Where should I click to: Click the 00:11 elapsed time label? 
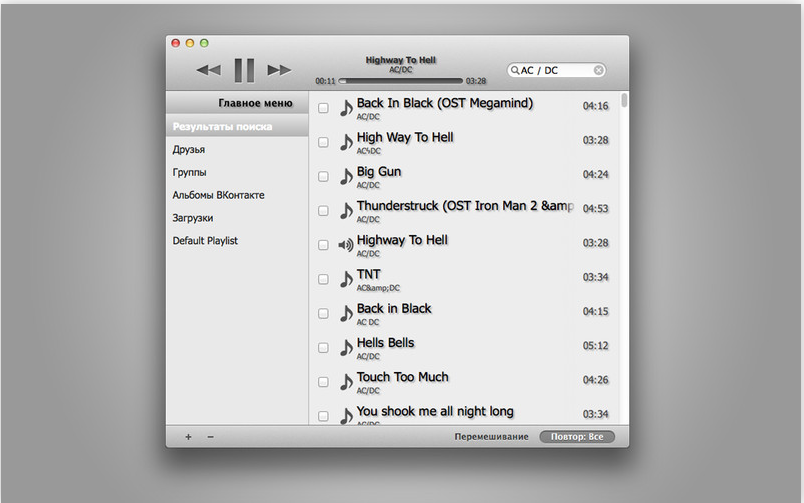click(x=325, y=81)
